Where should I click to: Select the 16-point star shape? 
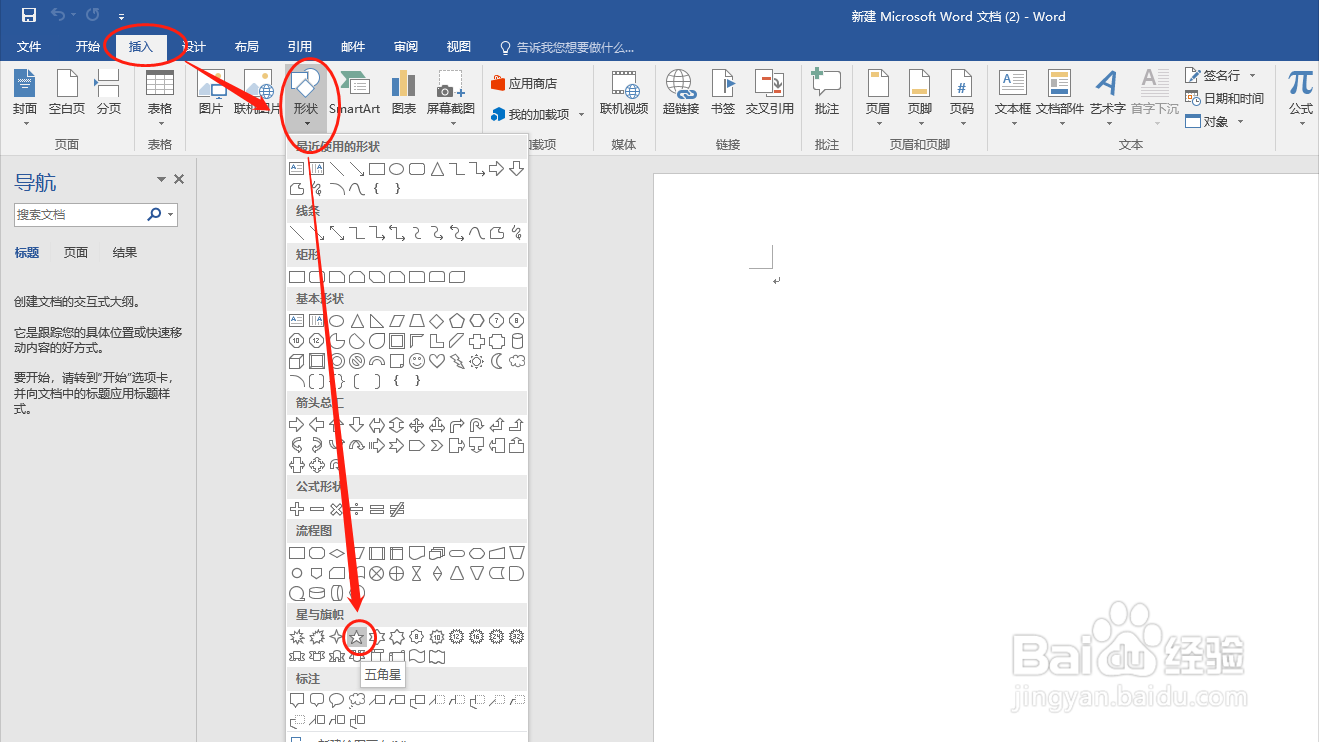[x=477, y=636]
